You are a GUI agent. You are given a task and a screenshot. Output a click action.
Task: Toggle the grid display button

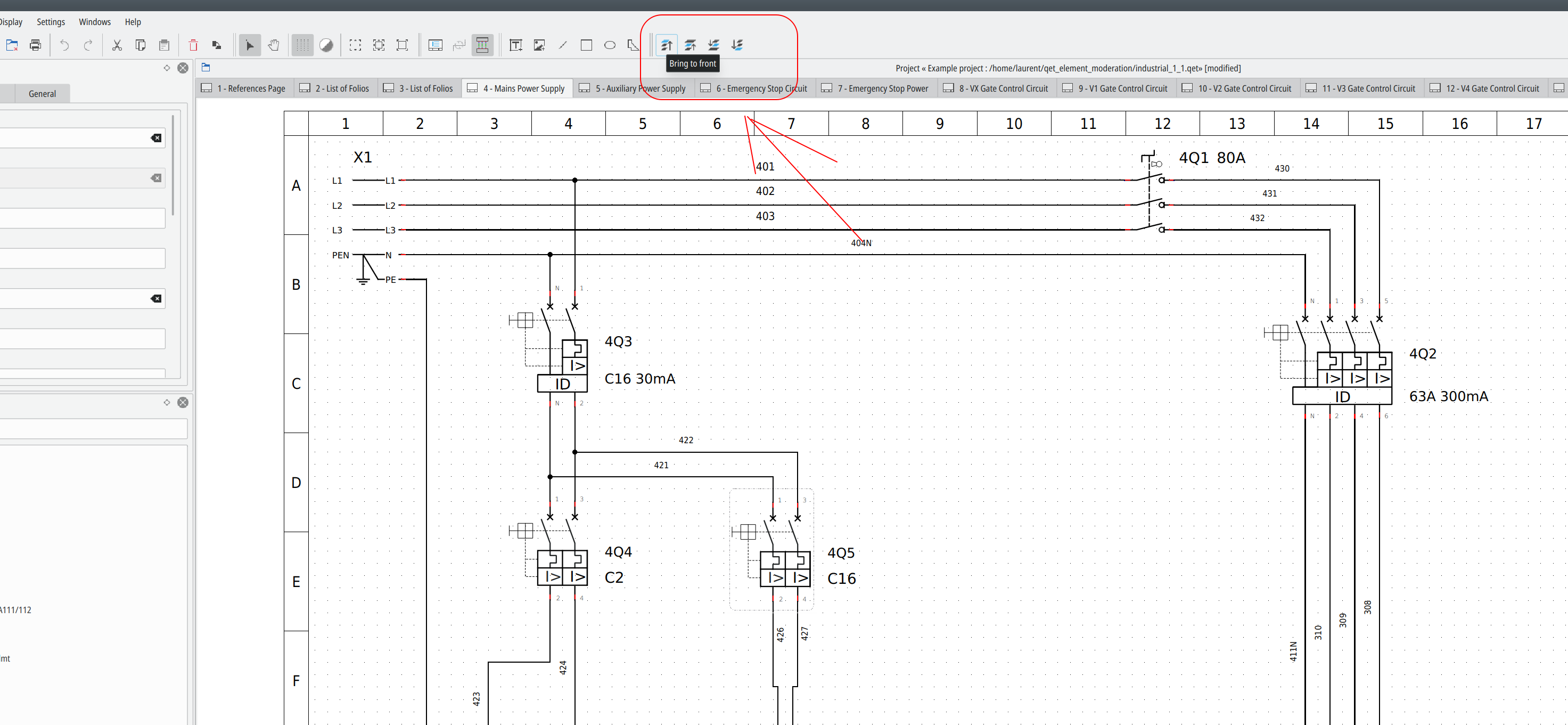coord(302,45)
